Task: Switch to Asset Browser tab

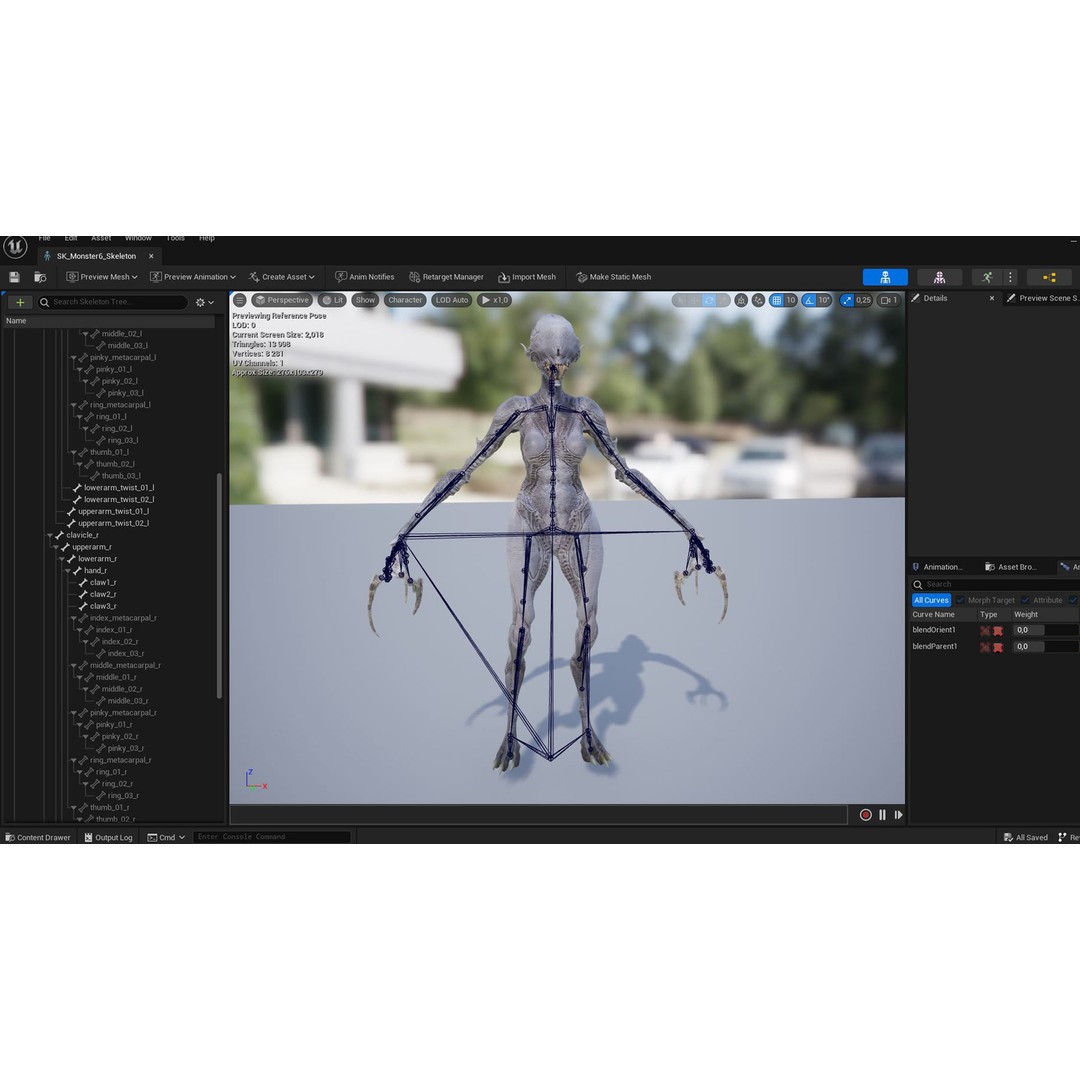Action: [x=1010, y=567]
